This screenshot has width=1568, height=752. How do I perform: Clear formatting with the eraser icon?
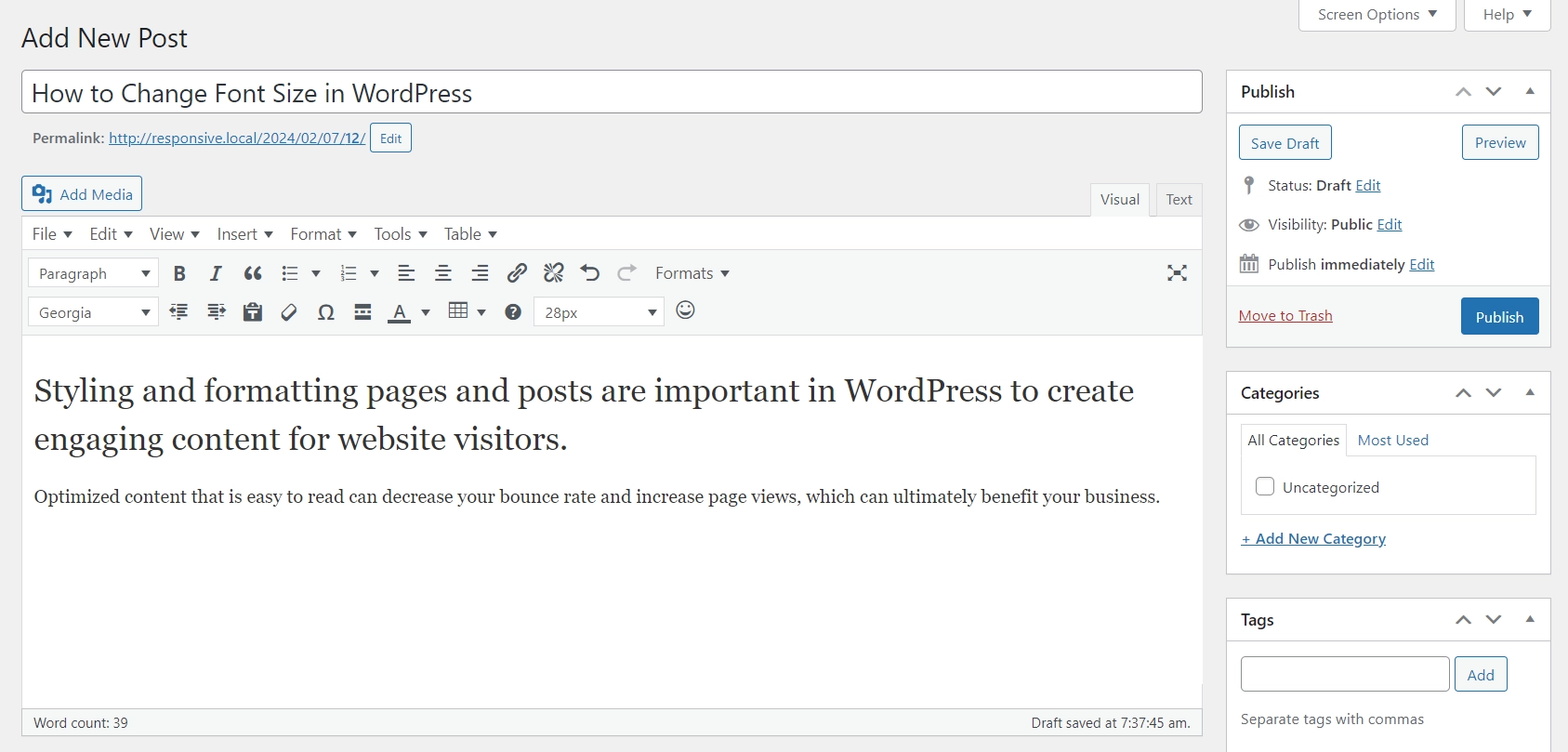(x=289, y=312)
